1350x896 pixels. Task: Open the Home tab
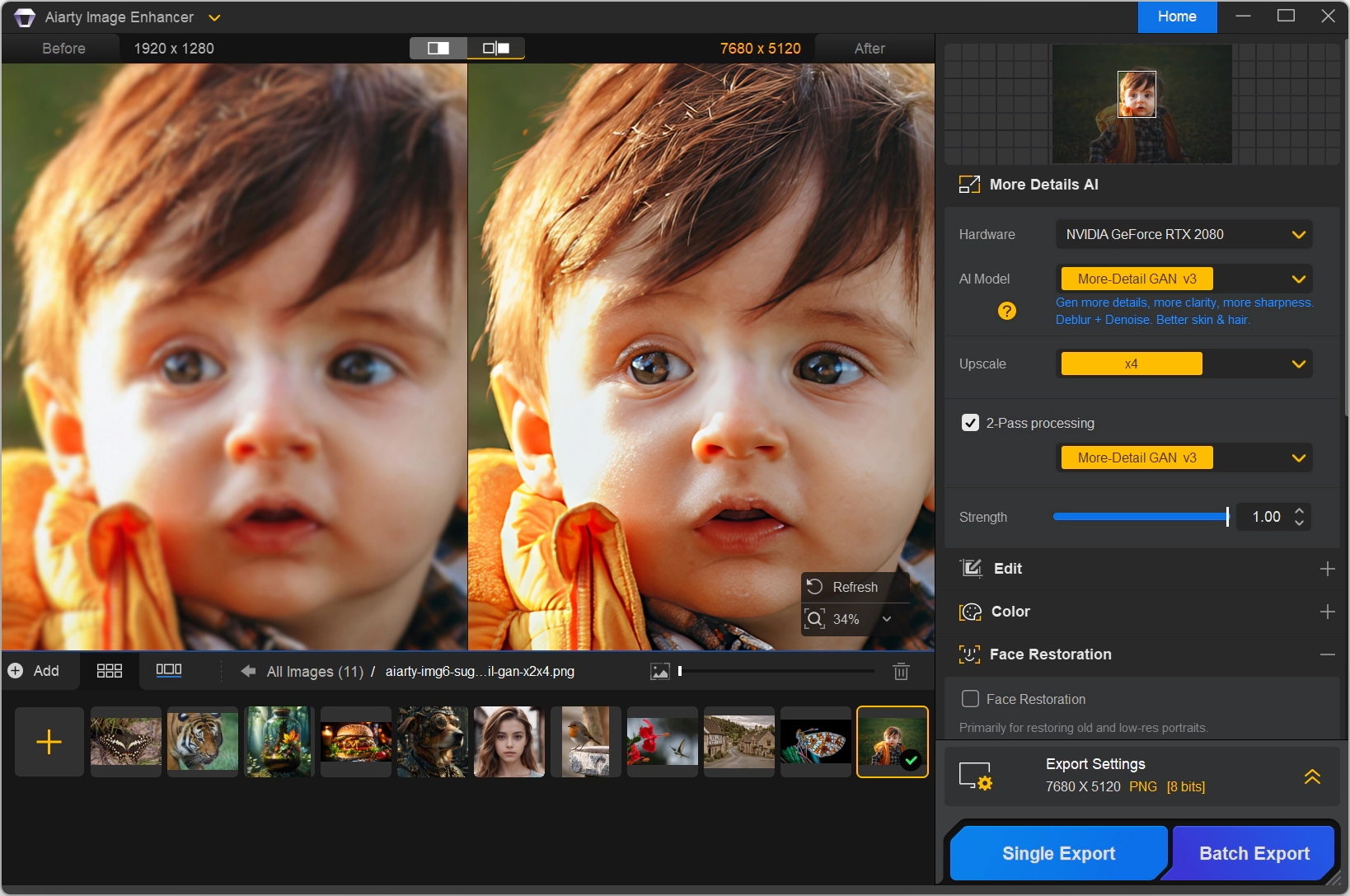tap(1177, 16)
